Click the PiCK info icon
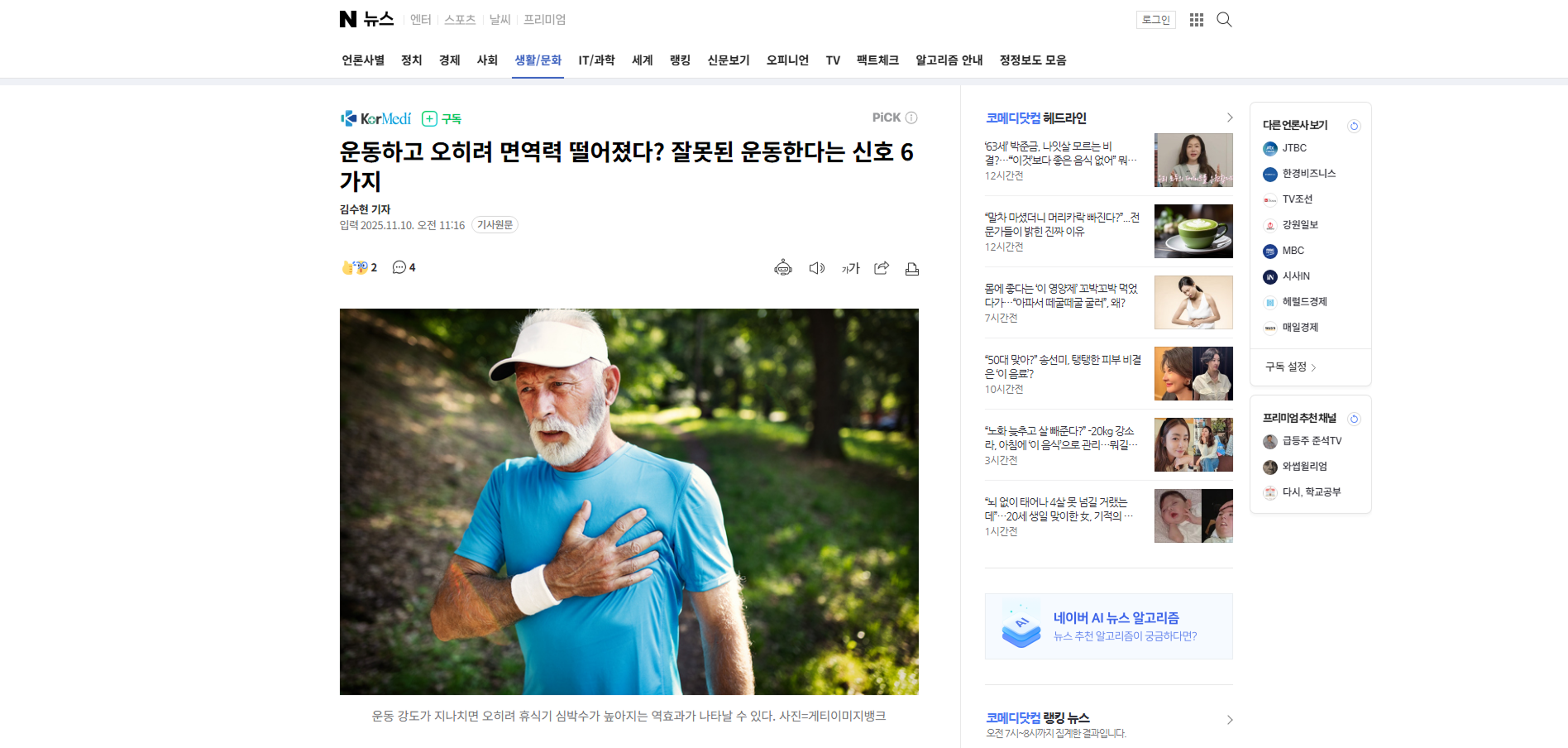This screenshot has height=748, width=1568. click(911, 117)
